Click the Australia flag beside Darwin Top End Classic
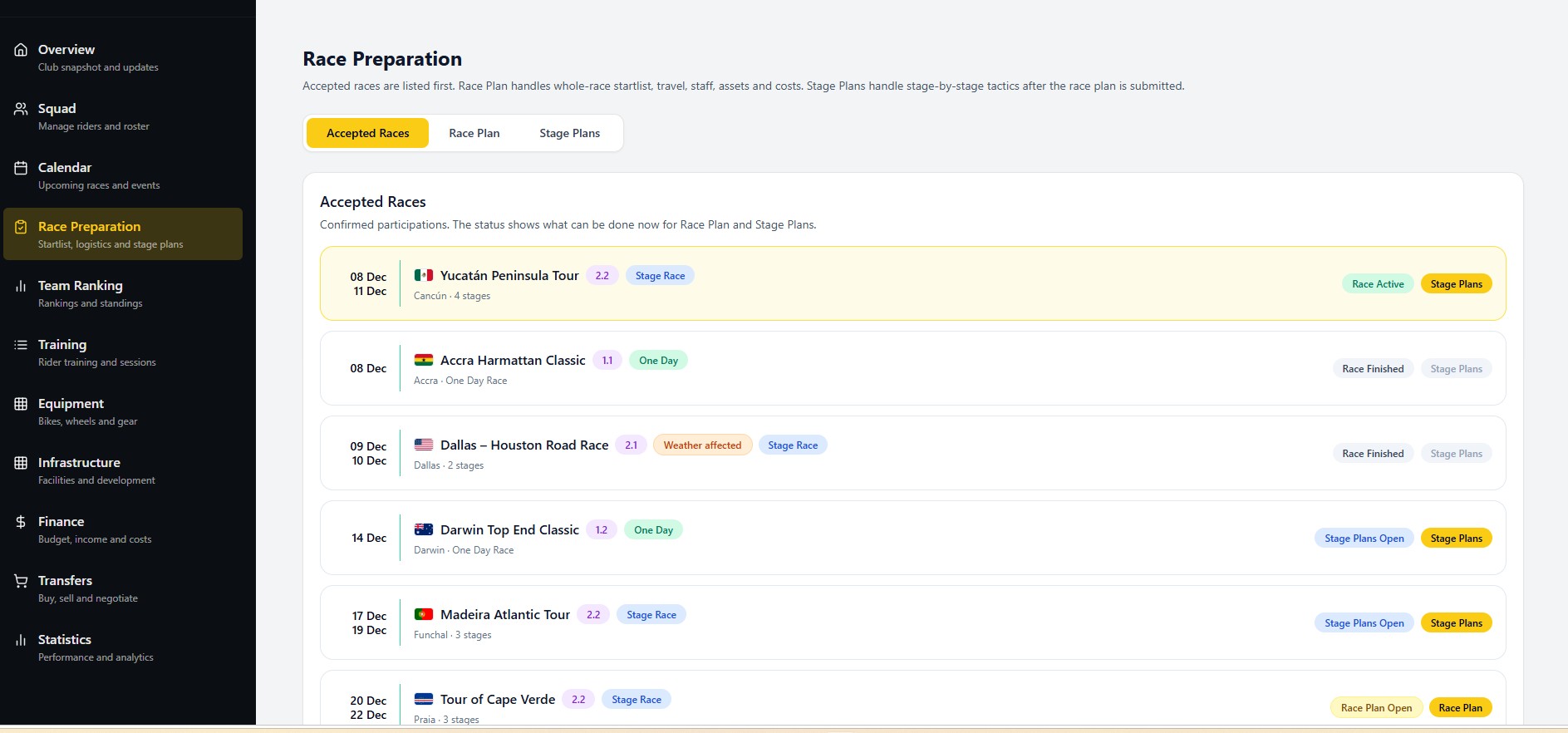 pyautogui.click(x=424, y=529)
